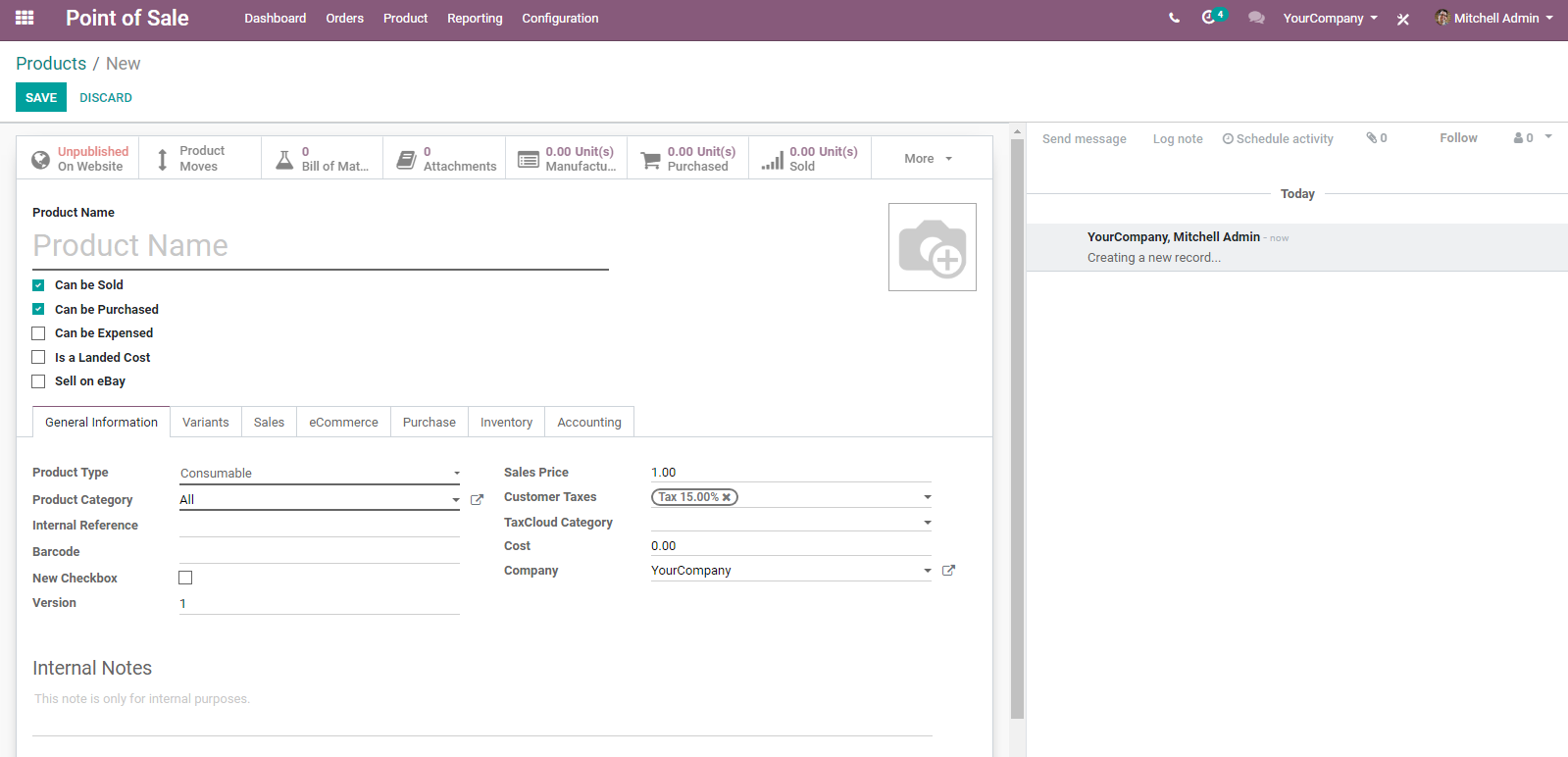Viewport: 1568px width, 757px height.
Task: Click the debug tools cross icon
Action: (x=1403, y=19)
